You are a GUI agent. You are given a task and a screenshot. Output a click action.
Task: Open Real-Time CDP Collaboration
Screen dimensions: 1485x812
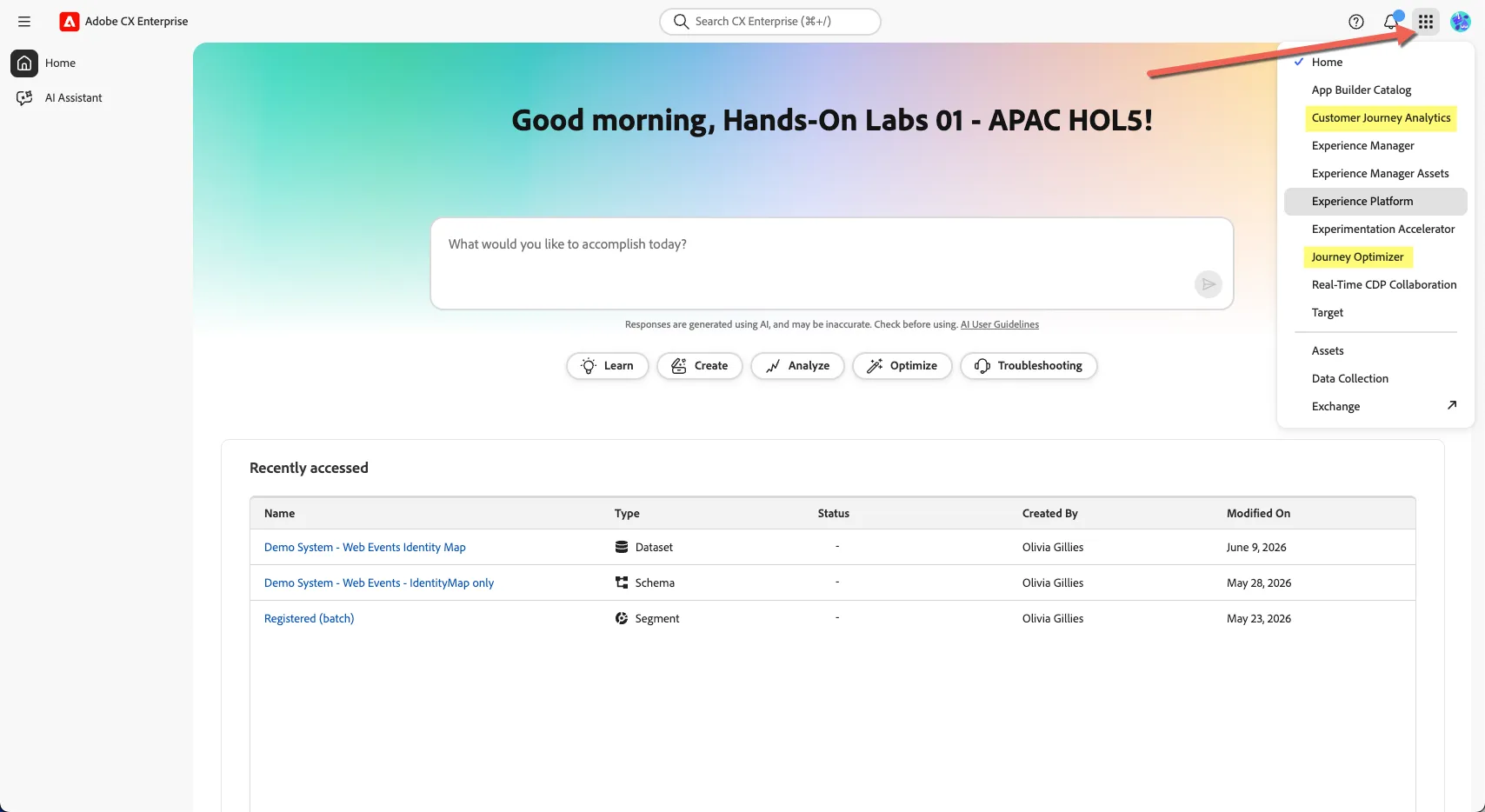point(1375,284)
